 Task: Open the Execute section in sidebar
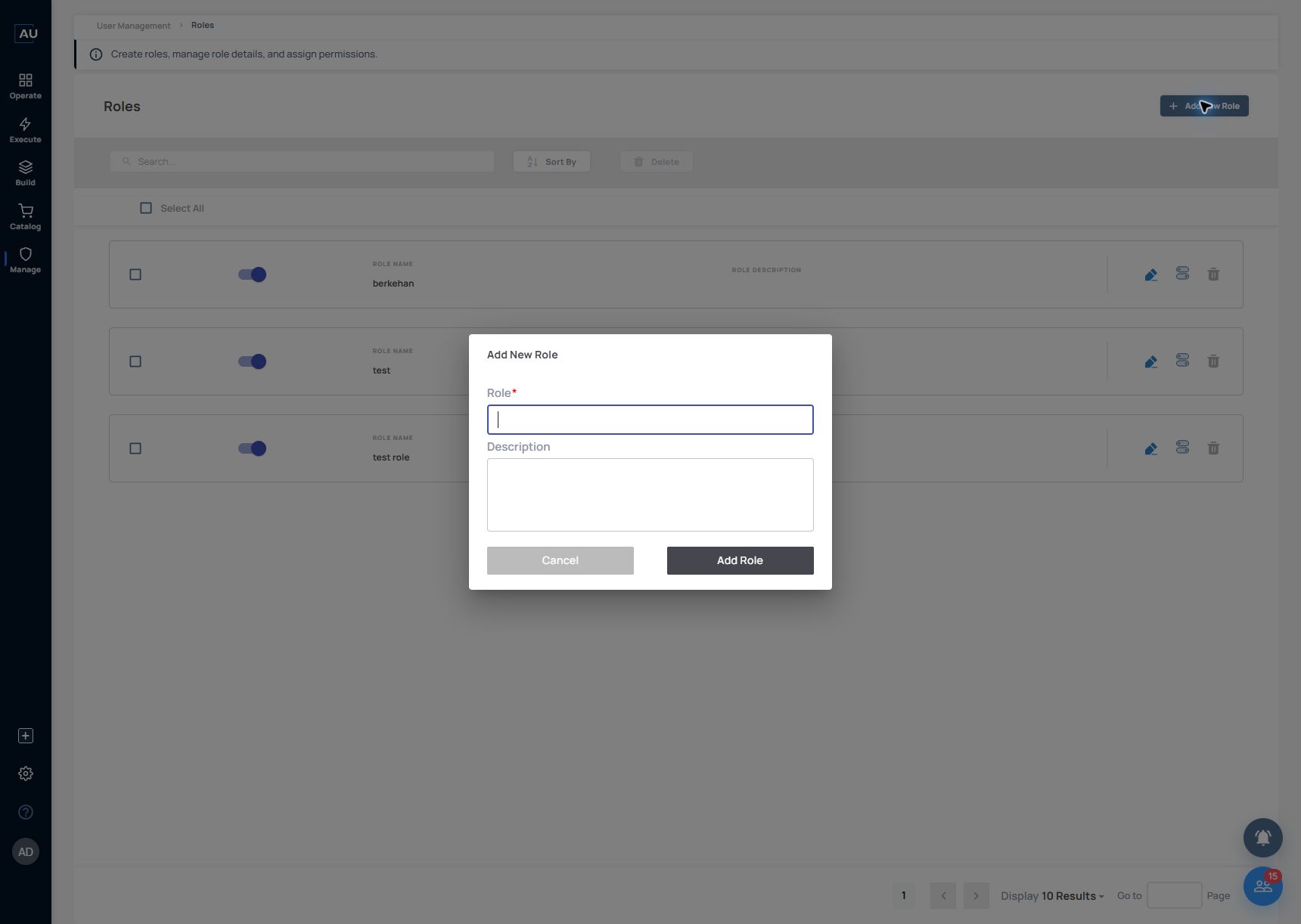25,130
